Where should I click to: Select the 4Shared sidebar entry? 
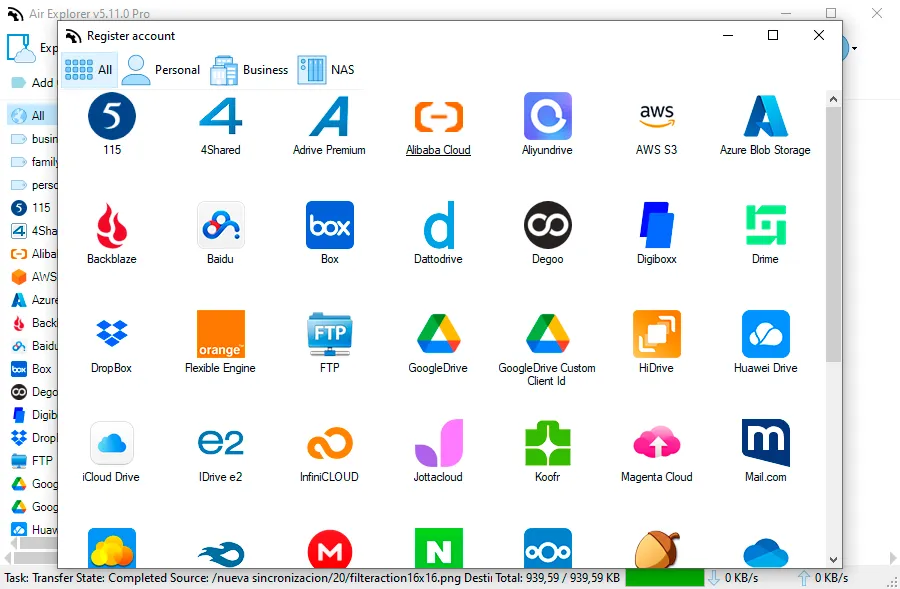pos(33,231)
